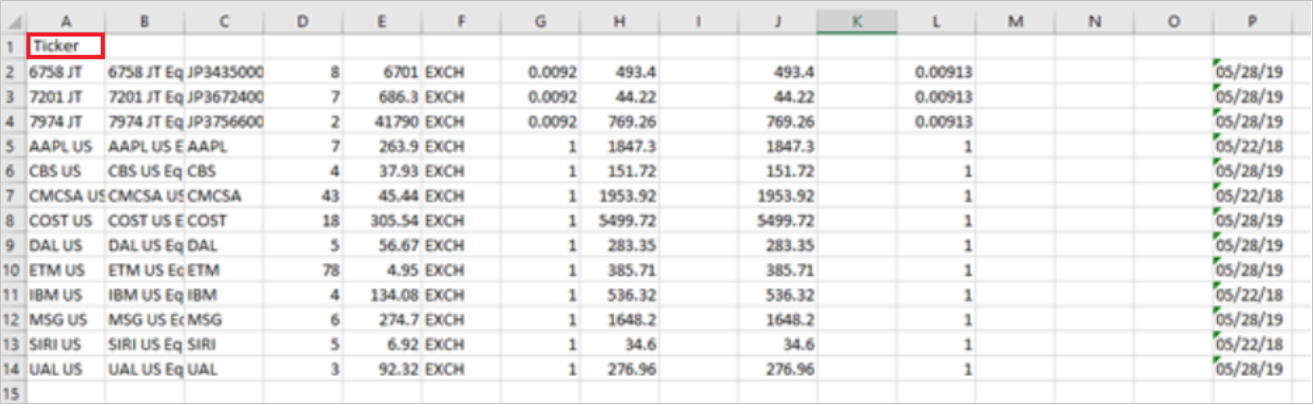Viewport: 1313px width, 404px height.
Task: Click the AAPL US cell in column A
Action: pos(66,146)
